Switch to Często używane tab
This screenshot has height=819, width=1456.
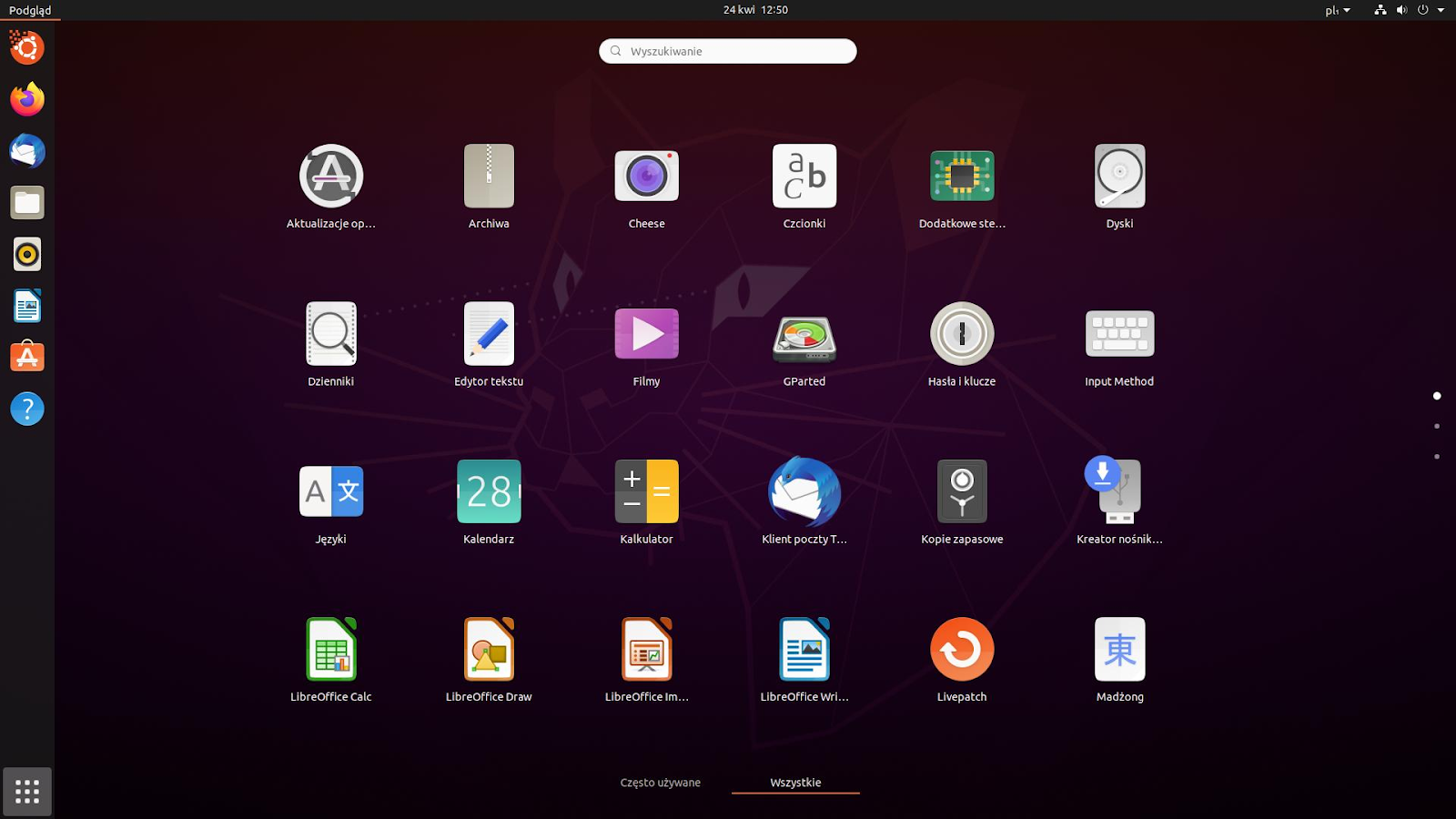coord(661,783)
